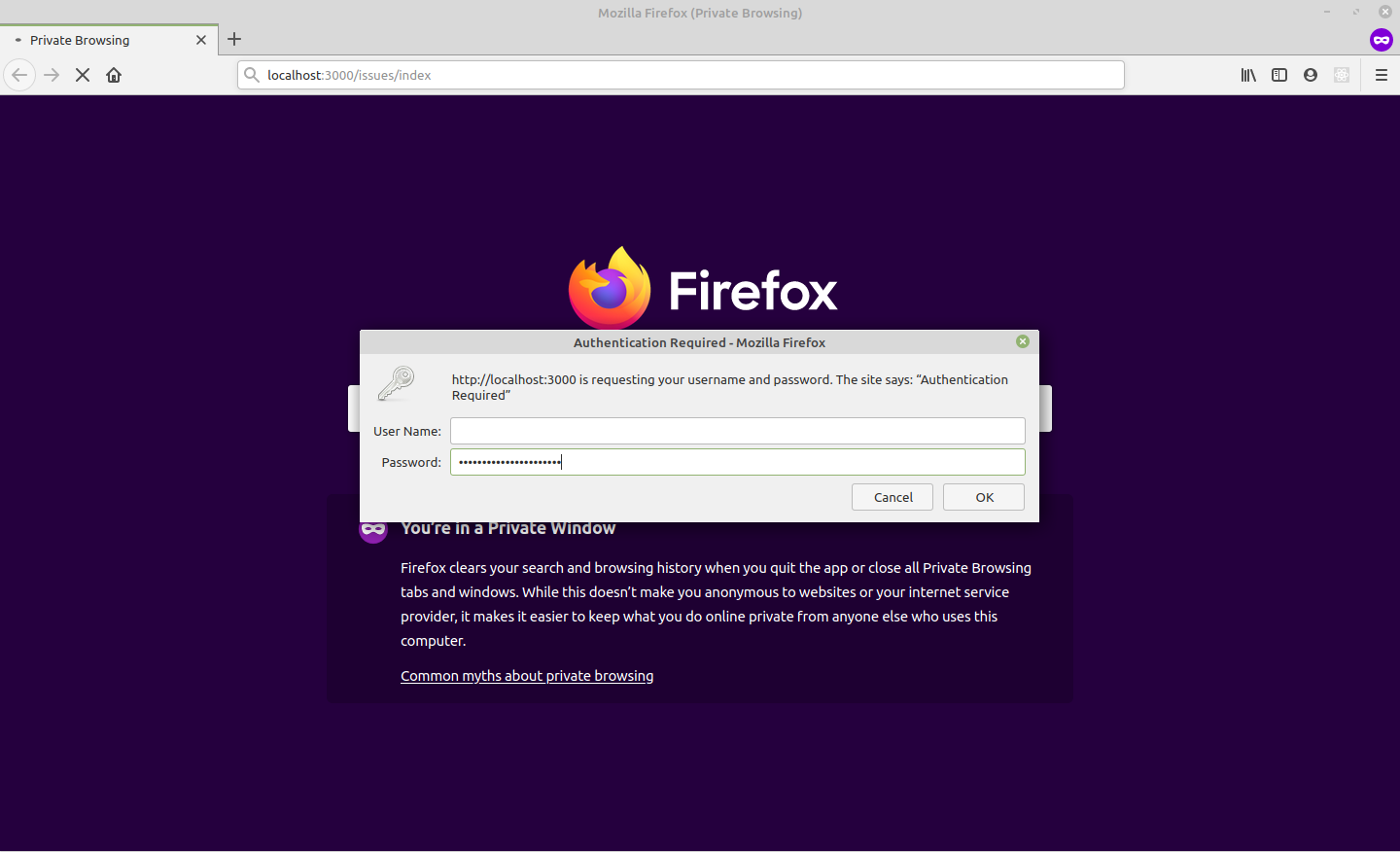Image resolution: width=1400 pixels, height=852 pixels.
Task: Click the User Name field
Action: click(736, 430)
